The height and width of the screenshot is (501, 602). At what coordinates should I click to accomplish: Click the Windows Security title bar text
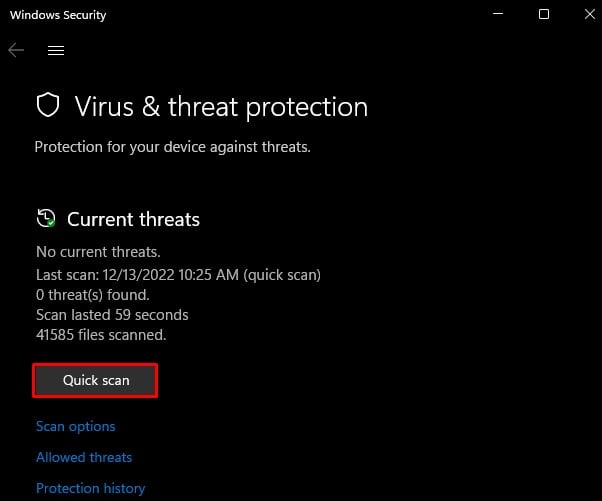(58, 16)
